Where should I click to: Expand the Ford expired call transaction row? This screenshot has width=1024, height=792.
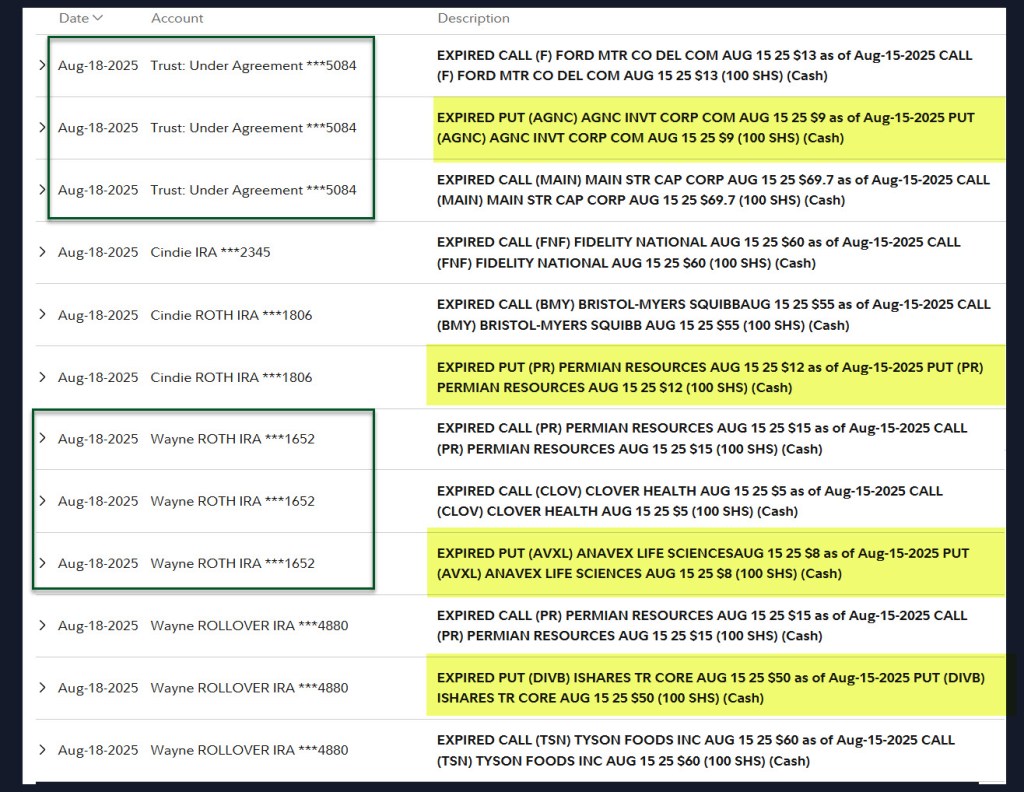[42, 66]
